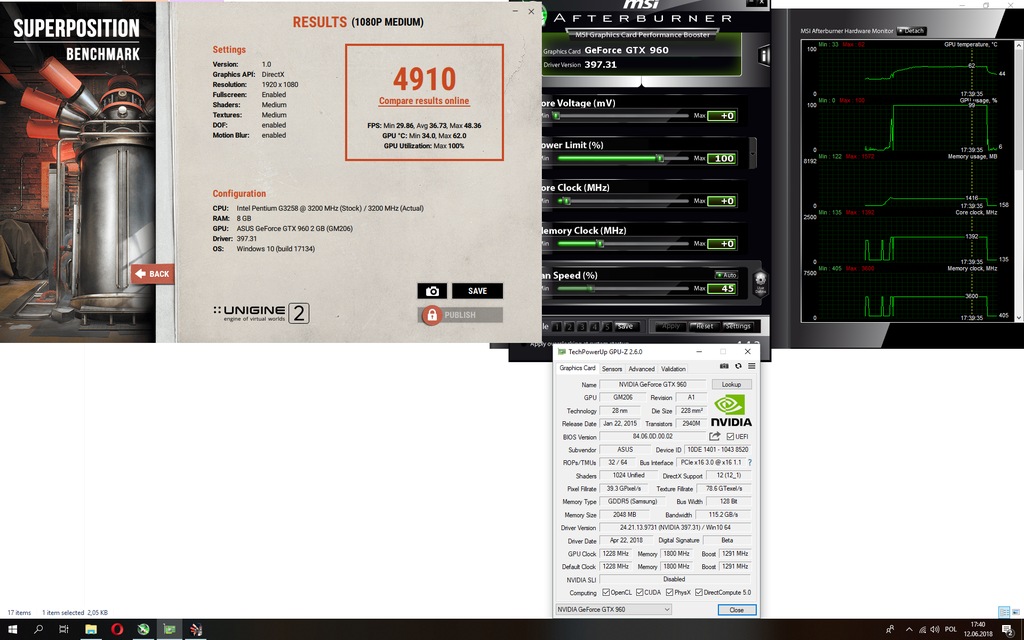
Task: Open the Compare results online link
Action: (424, 101)
